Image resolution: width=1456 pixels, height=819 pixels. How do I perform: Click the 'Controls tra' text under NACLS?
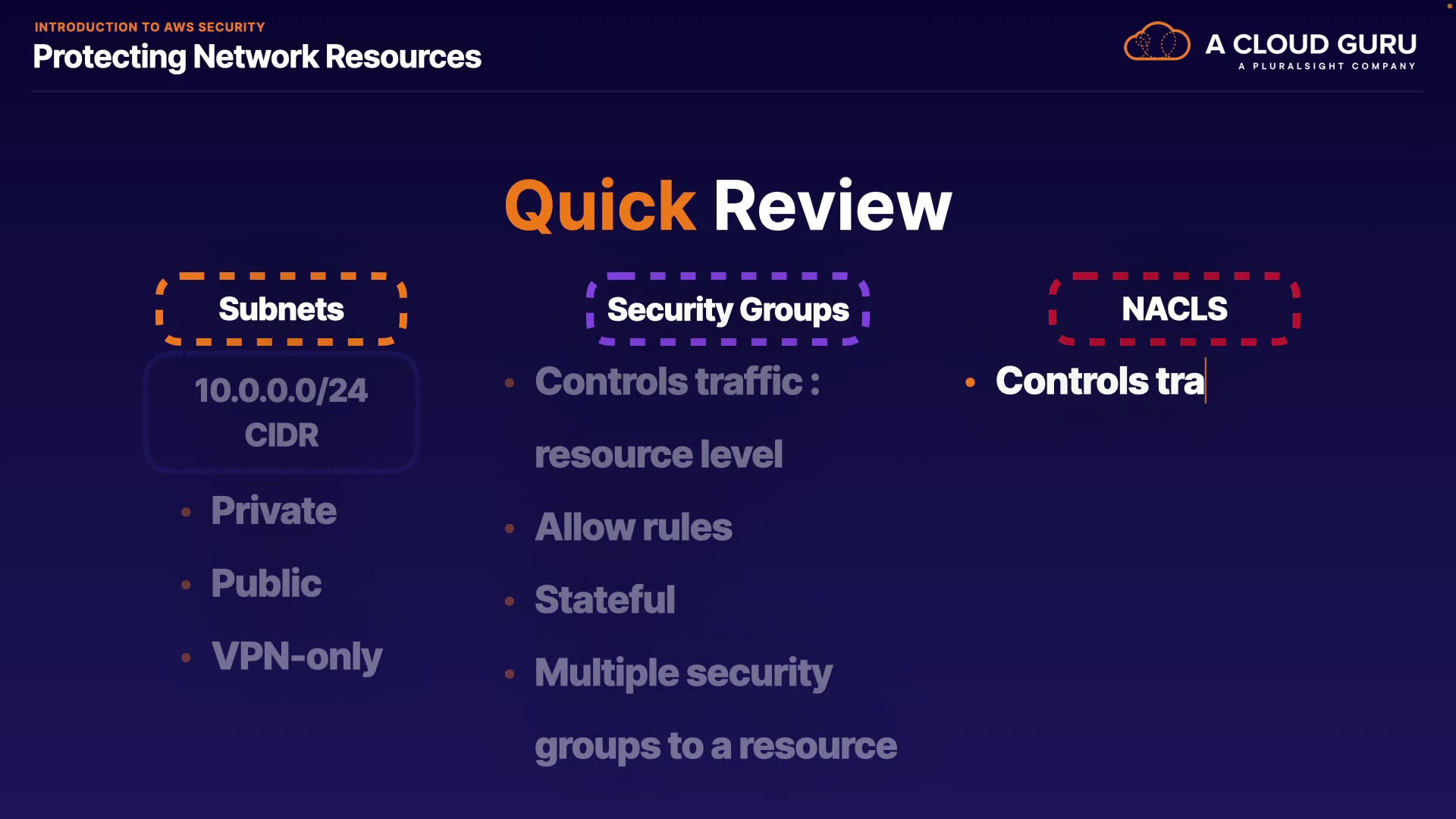(1100, 381)
